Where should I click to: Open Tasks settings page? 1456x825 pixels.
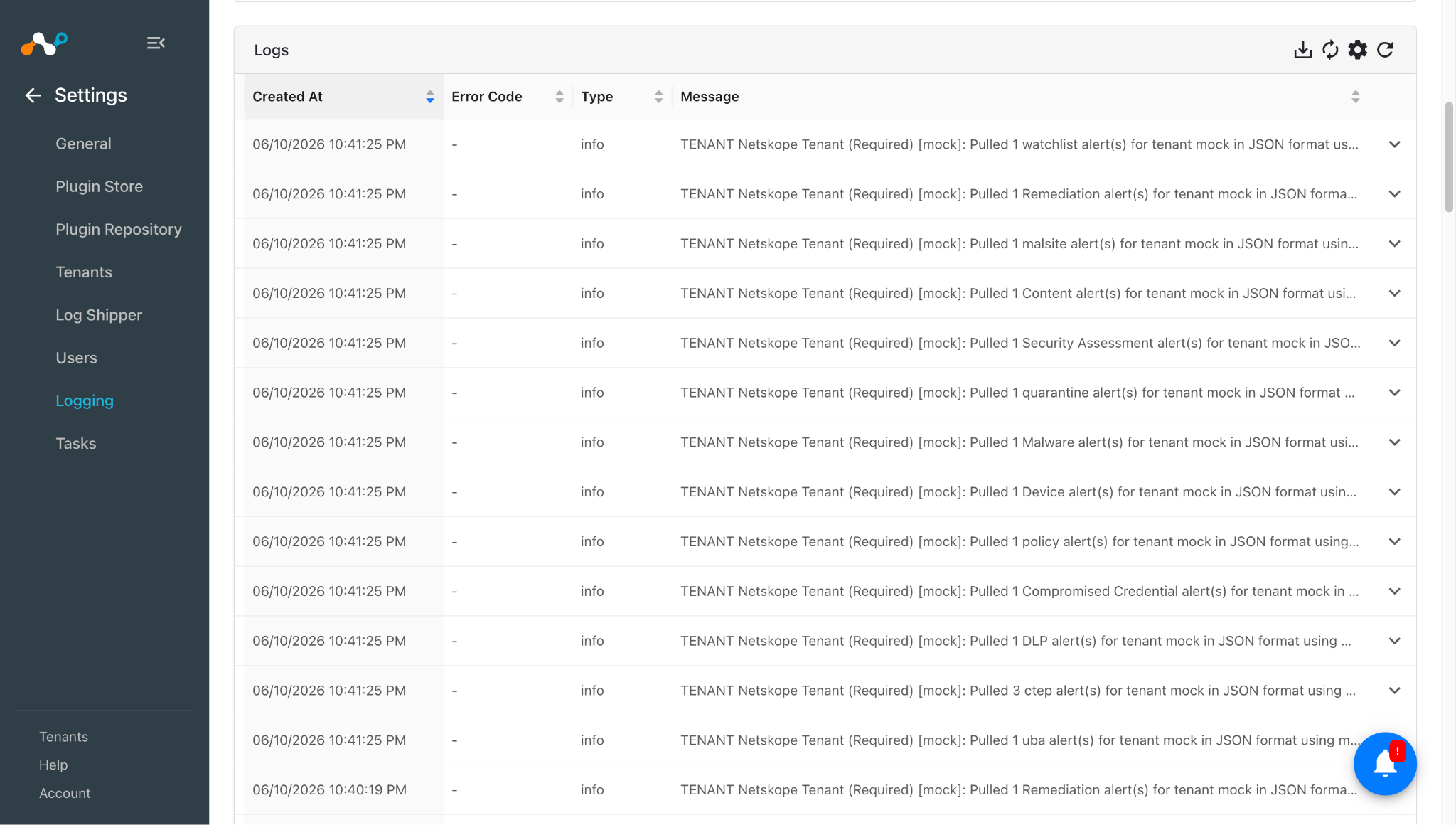pyautogui.click(x=75, y=444)
